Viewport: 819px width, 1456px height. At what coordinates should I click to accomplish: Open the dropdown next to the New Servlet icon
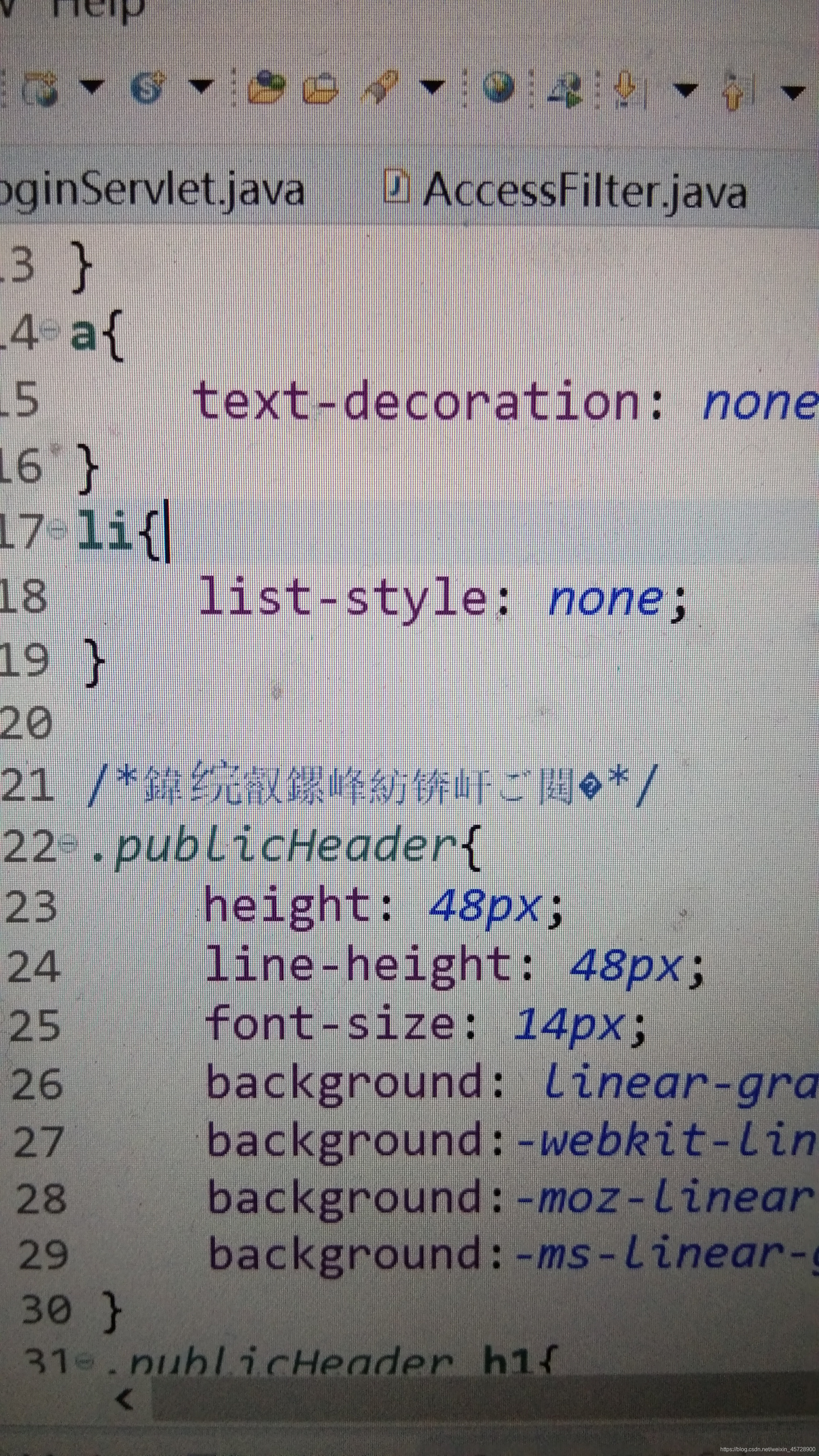[201, 86]
